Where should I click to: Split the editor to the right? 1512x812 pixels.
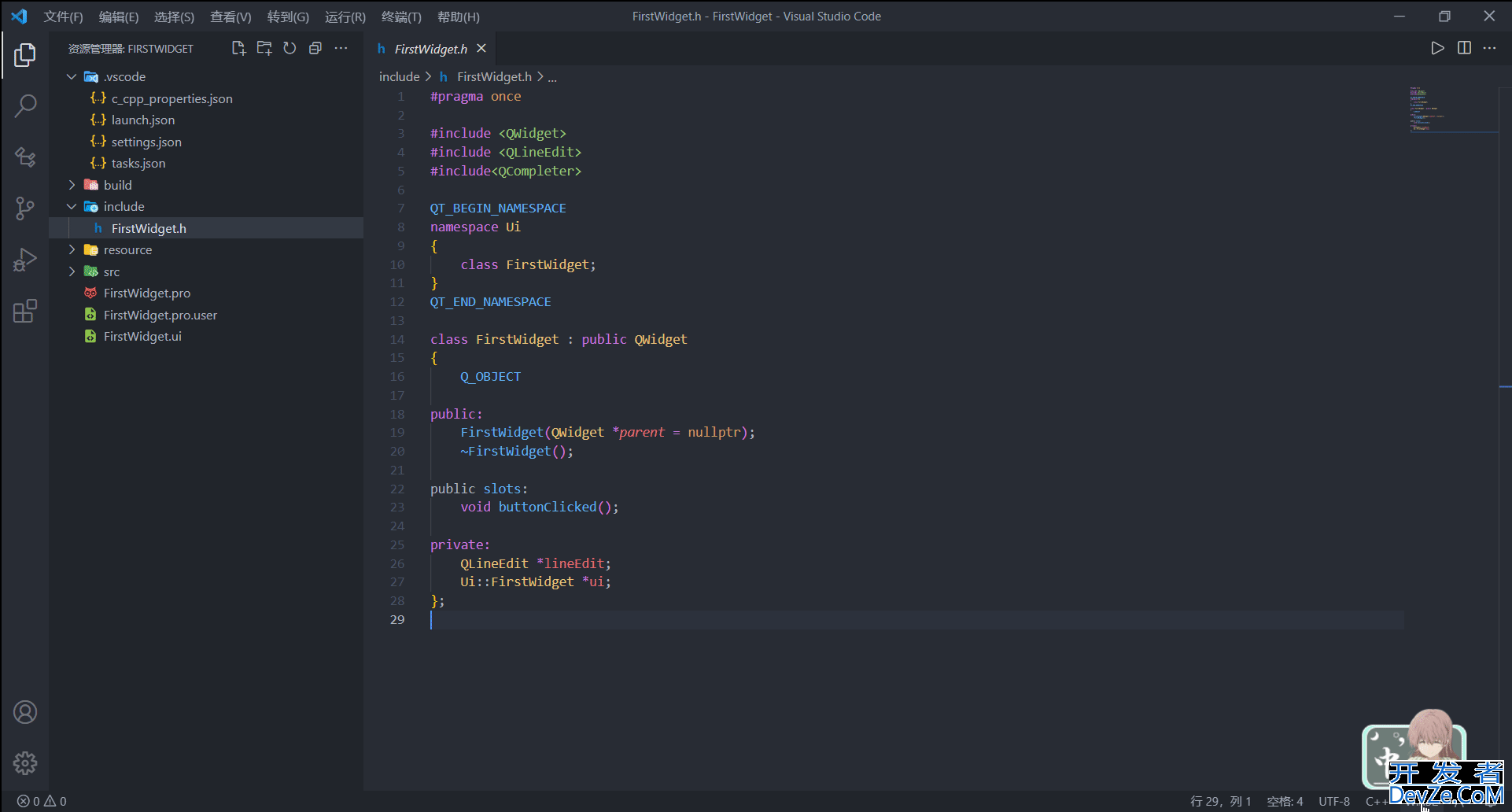1464,48
